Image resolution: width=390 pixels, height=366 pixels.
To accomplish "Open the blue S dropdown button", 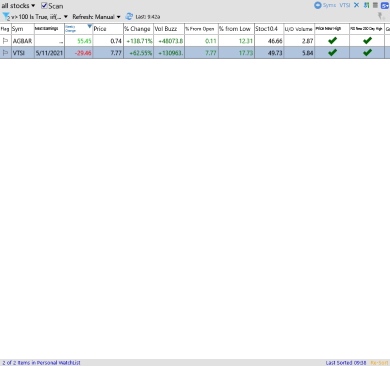I will click(385, 5).
